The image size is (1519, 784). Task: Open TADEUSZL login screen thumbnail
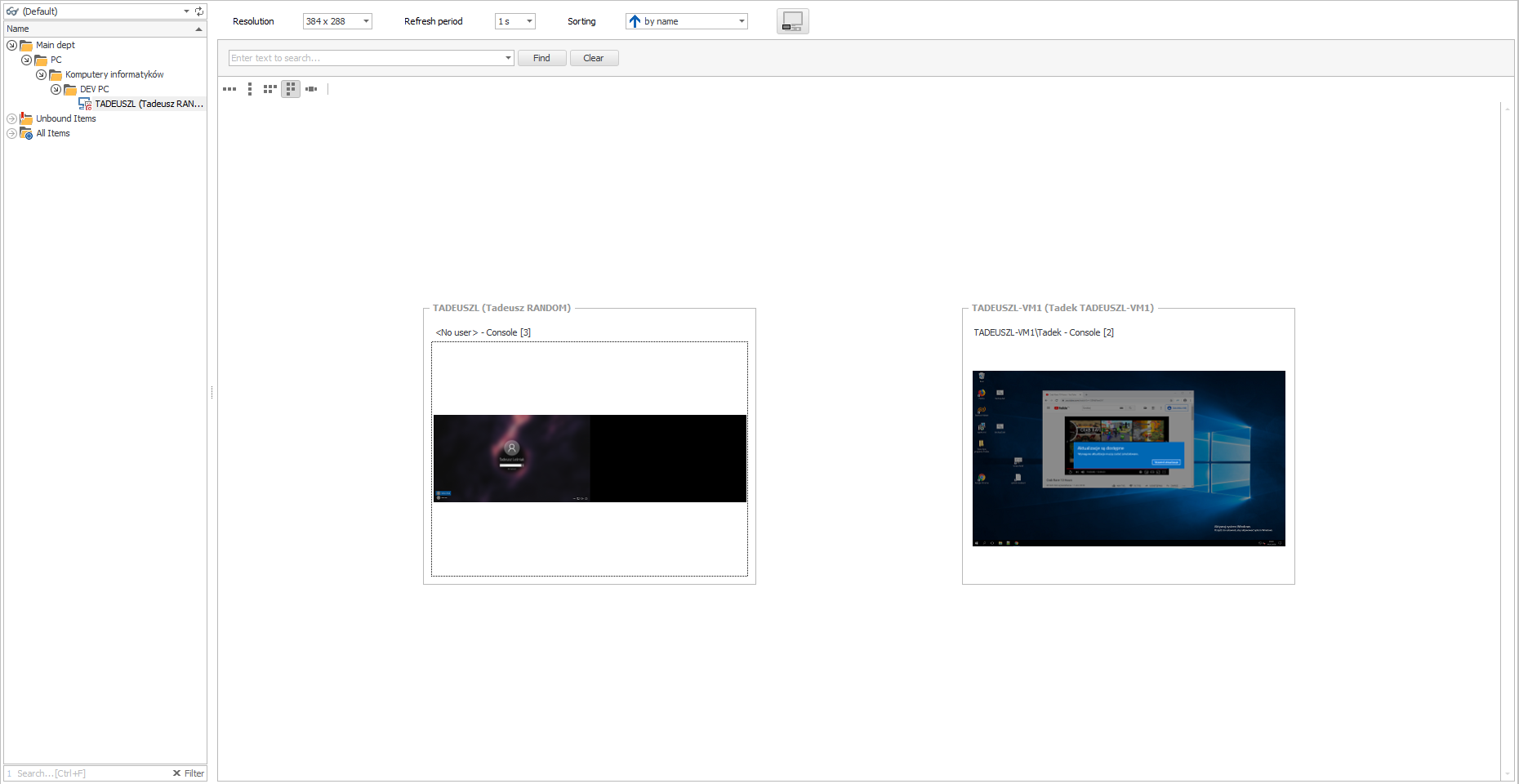pos(590,458)
